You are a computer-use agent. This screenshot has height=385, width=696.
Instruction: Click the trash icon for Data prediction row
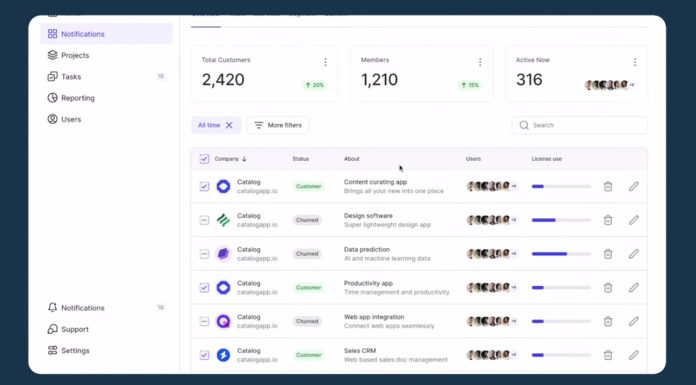point(608,254)
